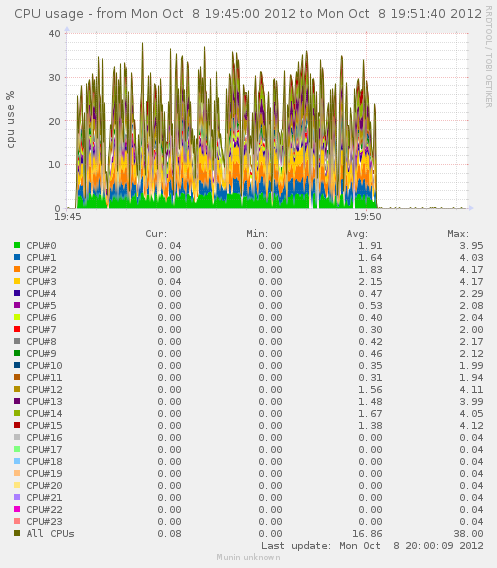
Task: Click the red CPU#7 legend swatch
Action: (x=17, y=329)
